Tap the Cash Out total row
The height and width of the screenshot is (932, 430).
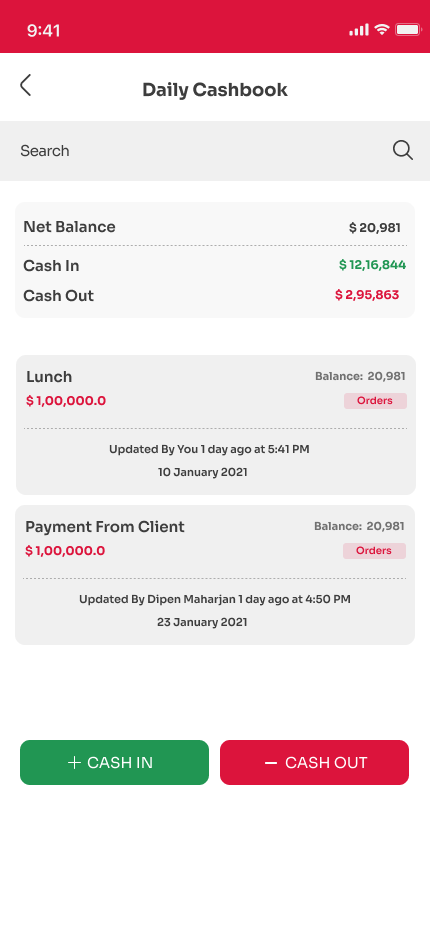tap(215, 295)
